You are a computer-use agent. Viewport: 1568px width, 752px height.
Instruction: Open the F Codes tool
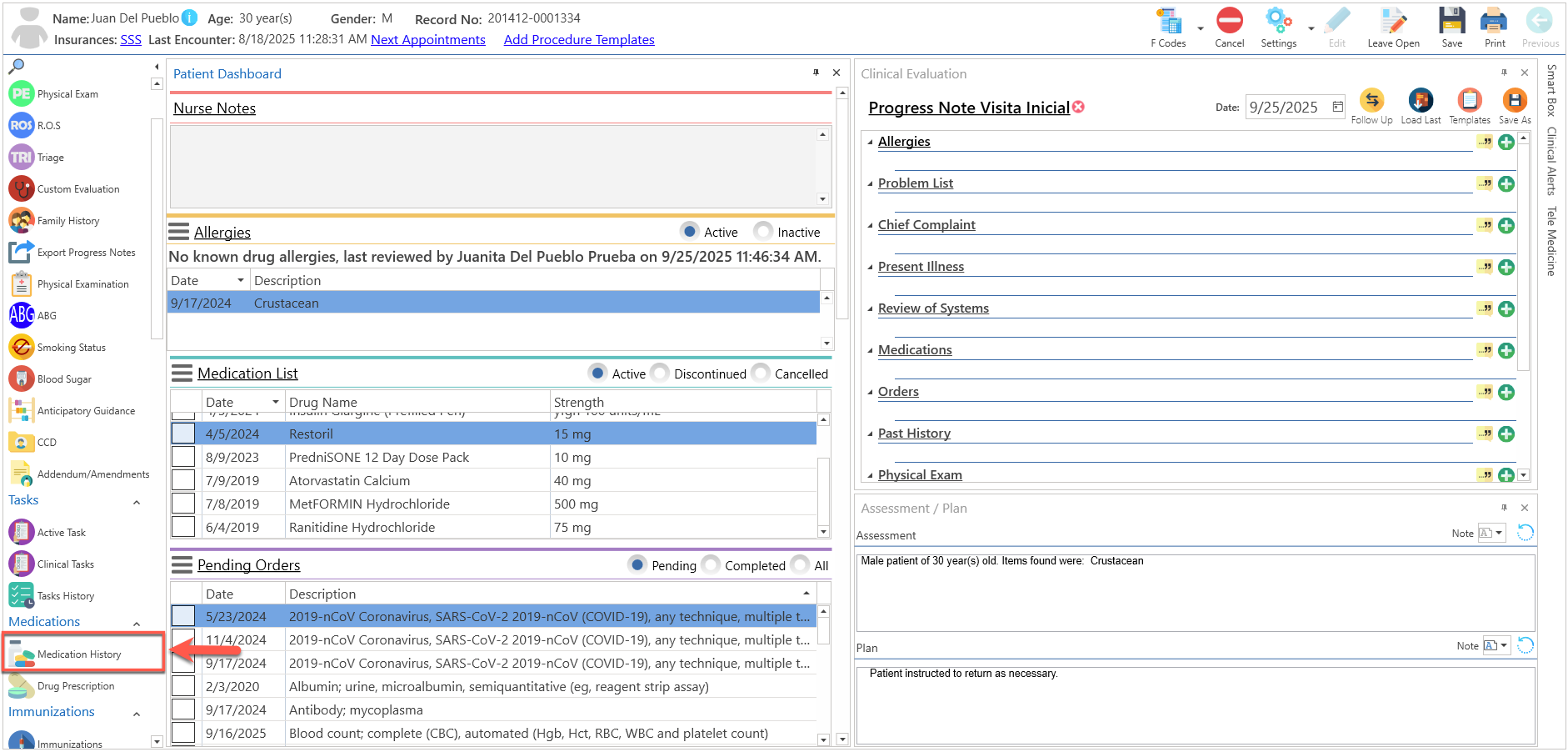pyautogui.click(x=1170, y=28)
